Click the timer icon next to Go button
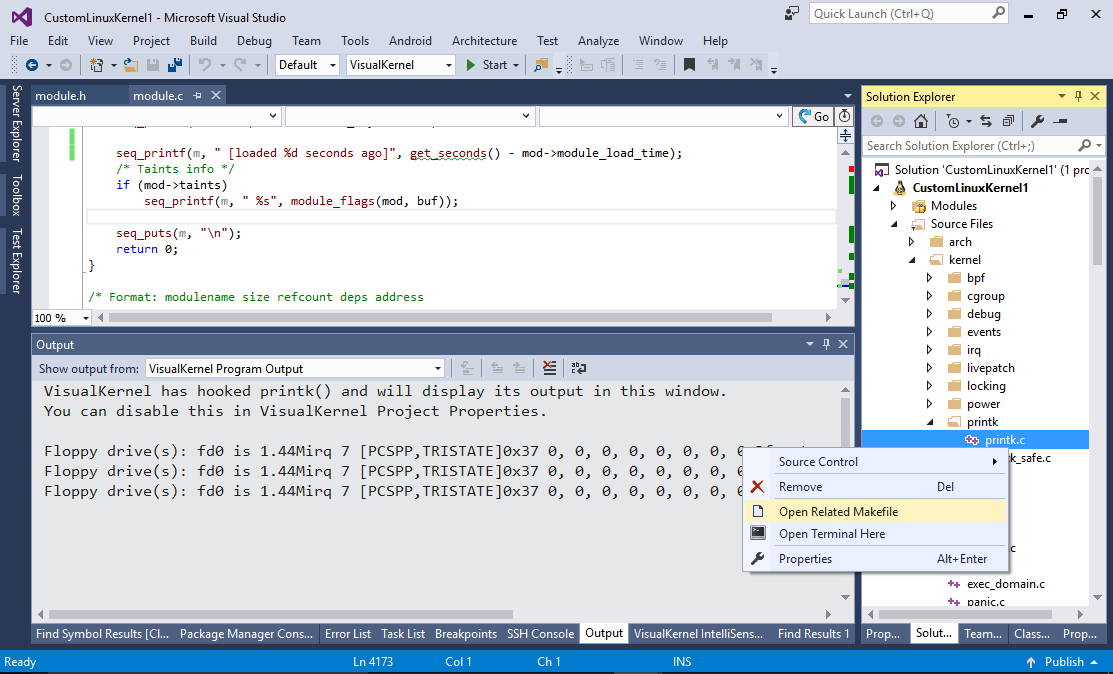Screen dimensions: 1113x674 pos(844,116)
